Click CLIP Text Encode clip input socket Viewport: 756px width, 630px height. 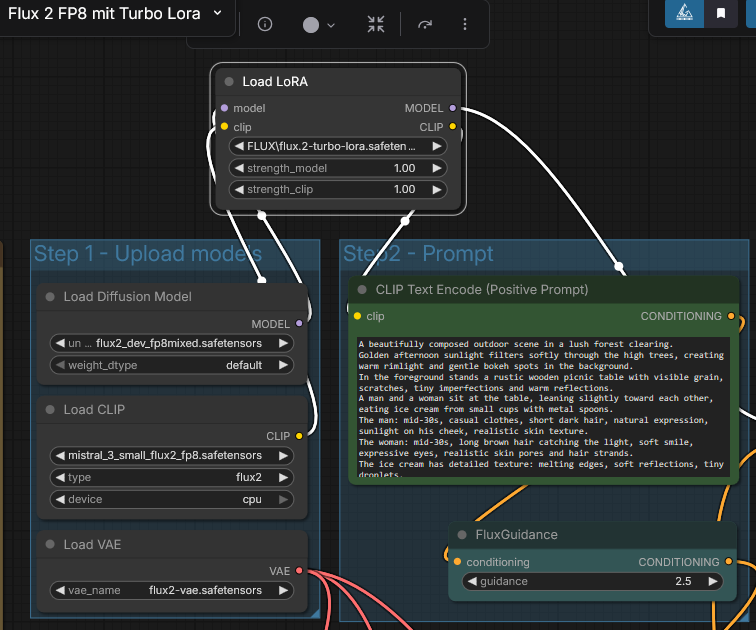pyautogui.click(x=357, y=316)
